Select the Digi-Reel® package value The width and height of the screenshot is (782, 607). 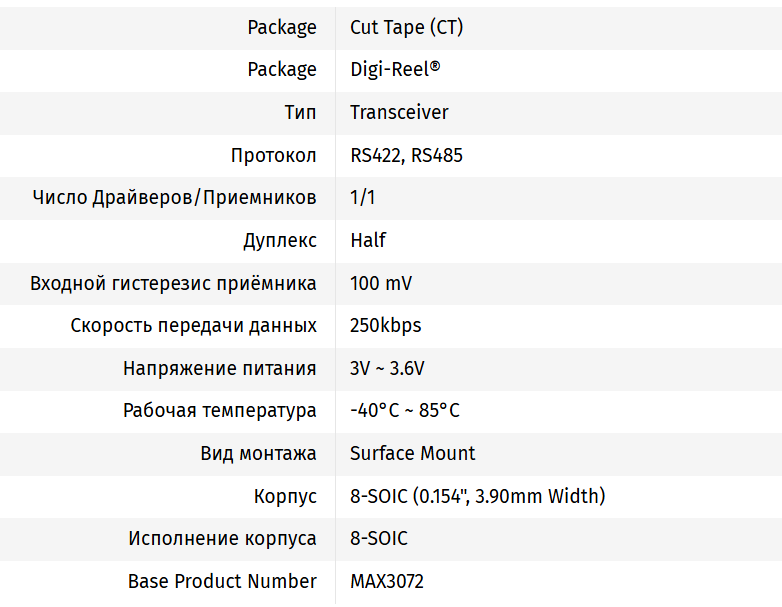[395, 69]
